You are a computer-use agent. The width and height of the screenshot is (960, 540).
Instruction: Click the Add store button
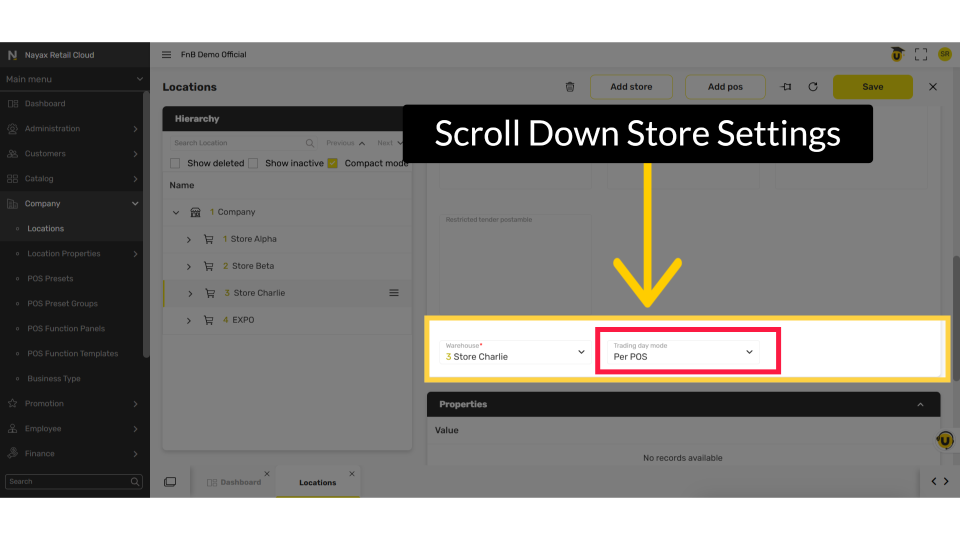point(631,87)
